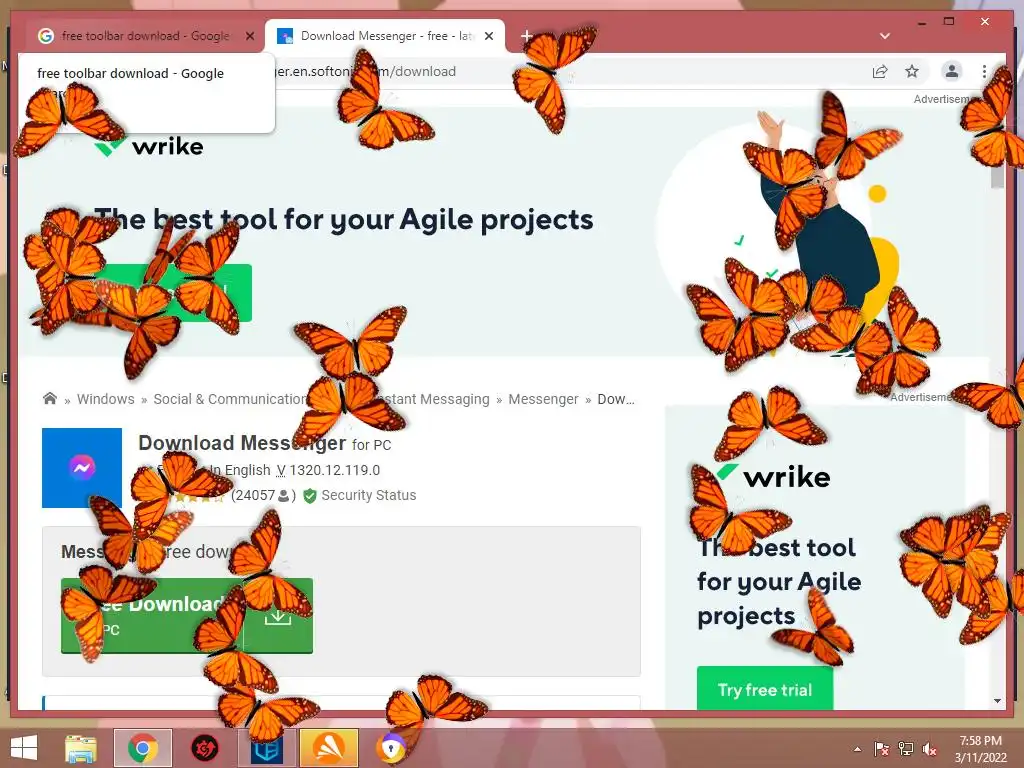Click the wrike logo in sidebar ad
The image size is (1024, 768).
tap(774, 477)
